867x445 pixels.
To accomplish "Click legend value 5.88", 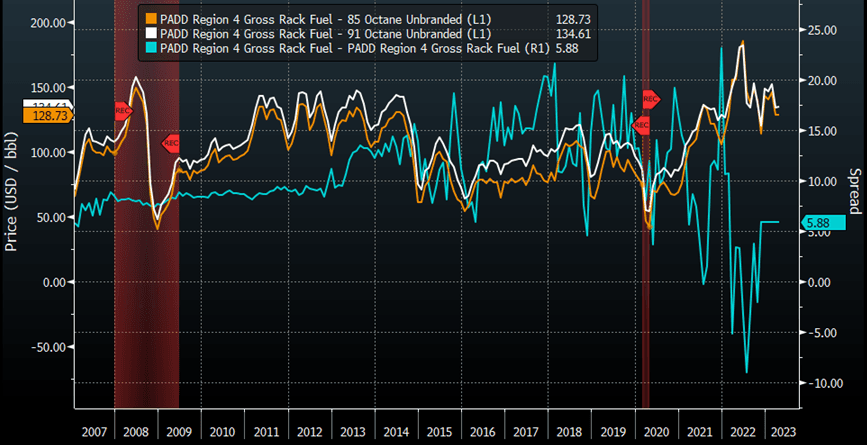I will tap(565, 49).
